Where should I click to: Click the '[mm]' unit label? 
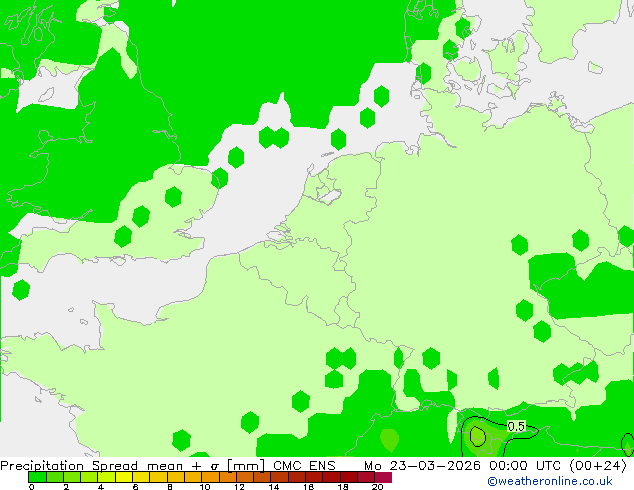click(x=246, y=466)
